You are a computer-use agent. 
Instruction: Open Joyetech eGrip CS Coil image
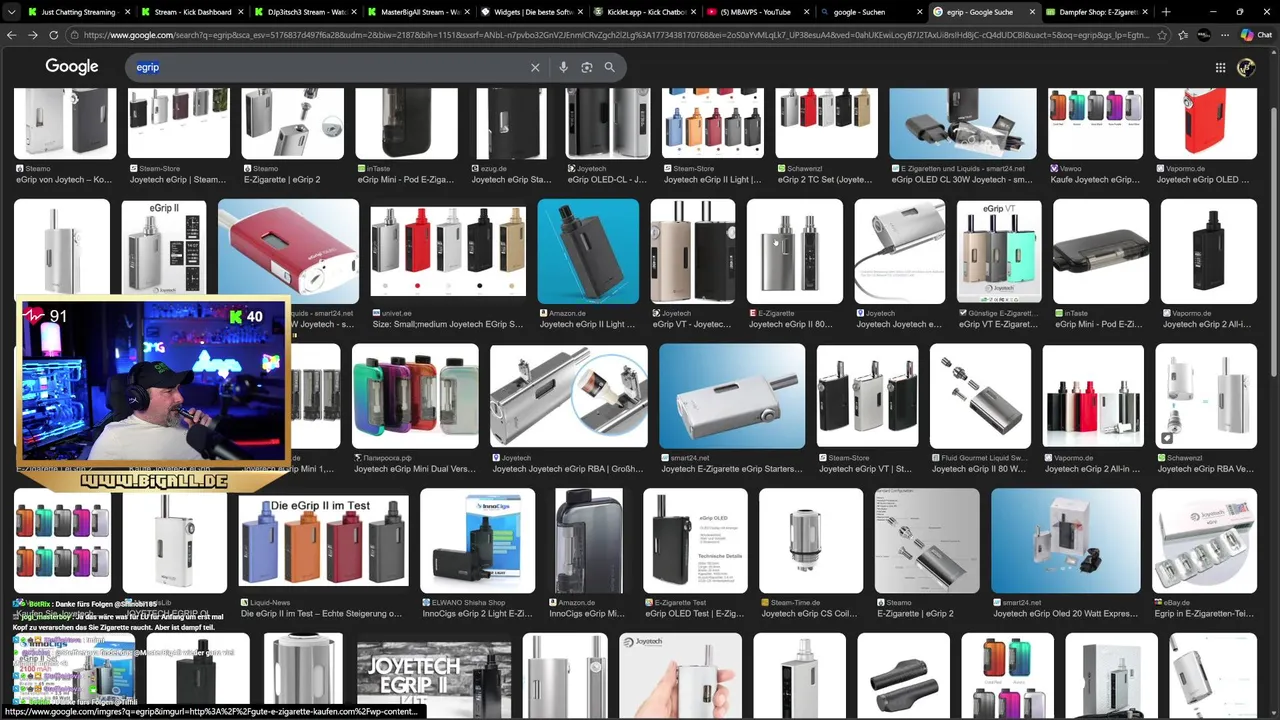coord(810,541)
